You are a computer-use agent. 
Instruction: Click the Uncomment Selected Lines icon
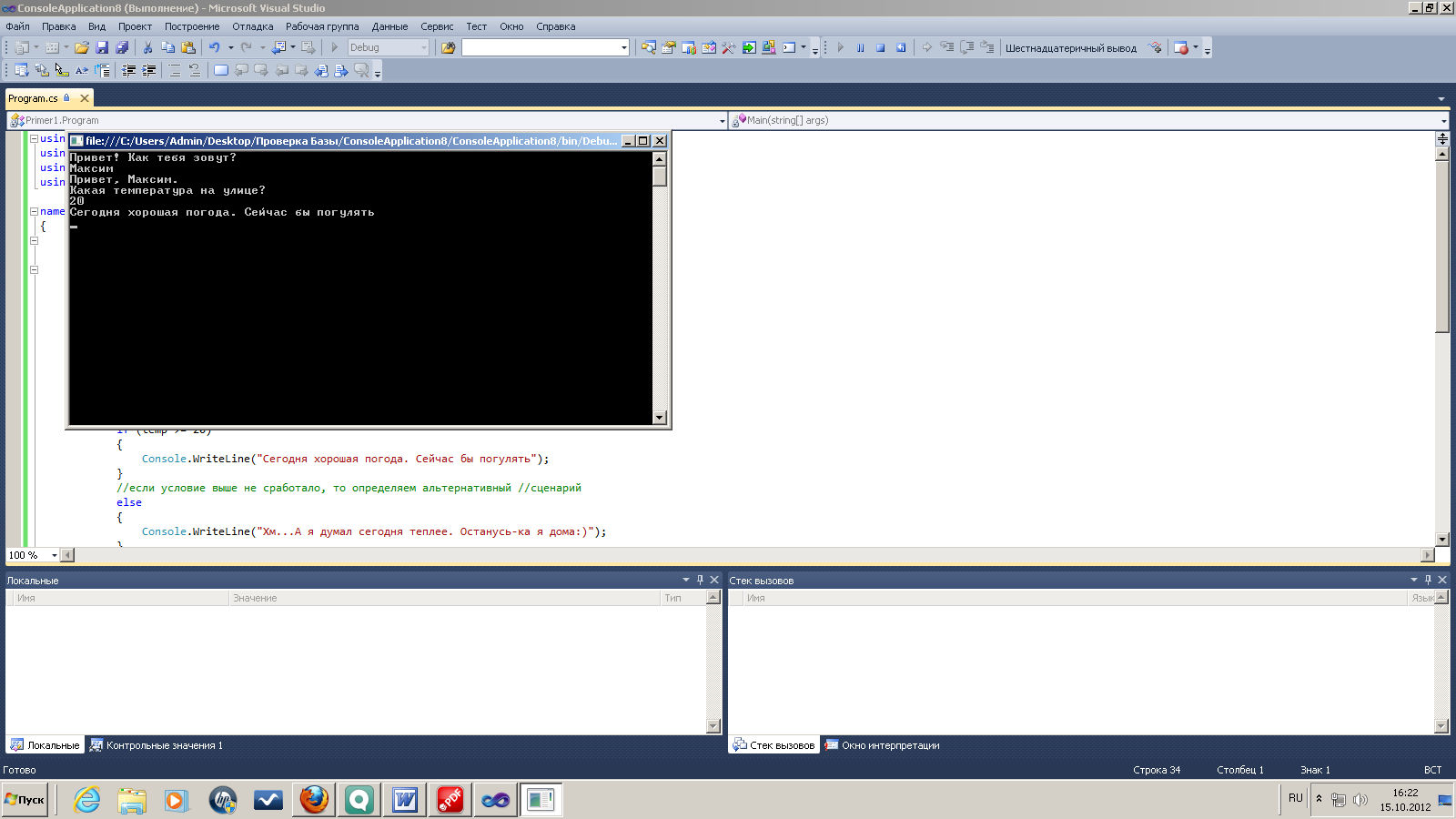(x=195, y=70)
